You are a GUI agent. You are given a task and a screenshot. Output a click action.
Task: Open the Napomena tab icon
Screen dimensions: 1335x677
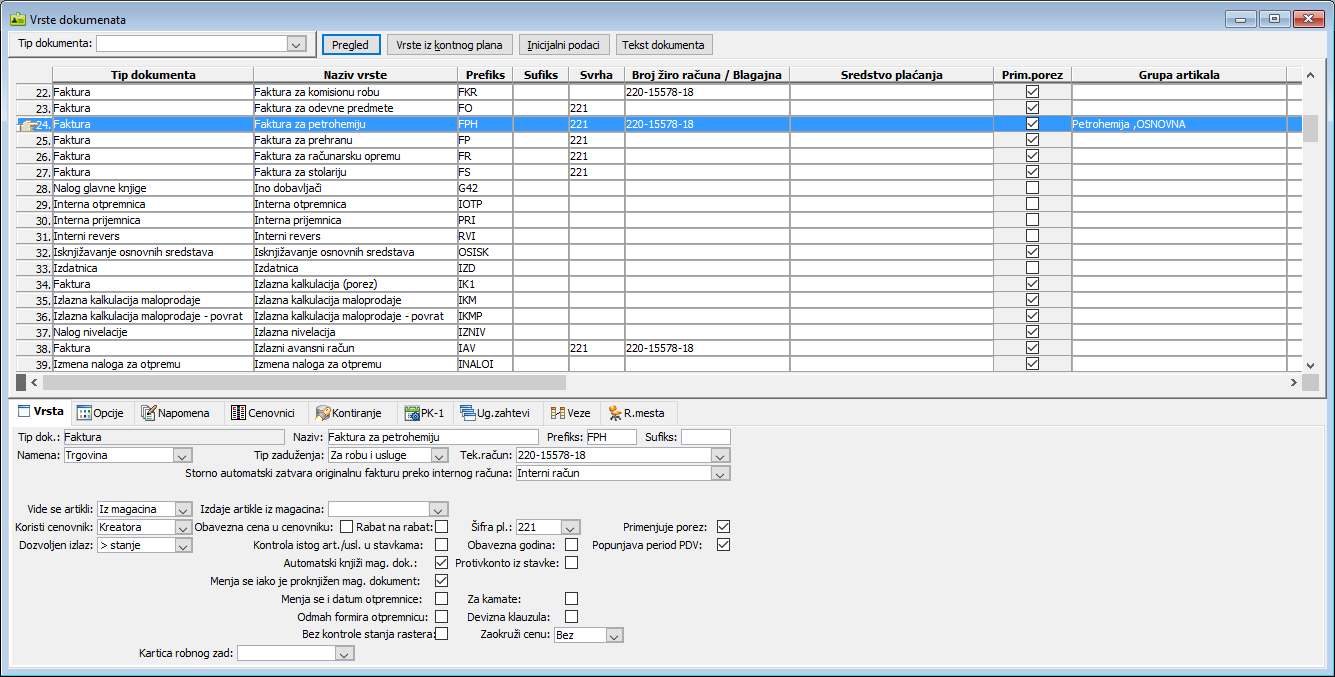tap(150, 413)
